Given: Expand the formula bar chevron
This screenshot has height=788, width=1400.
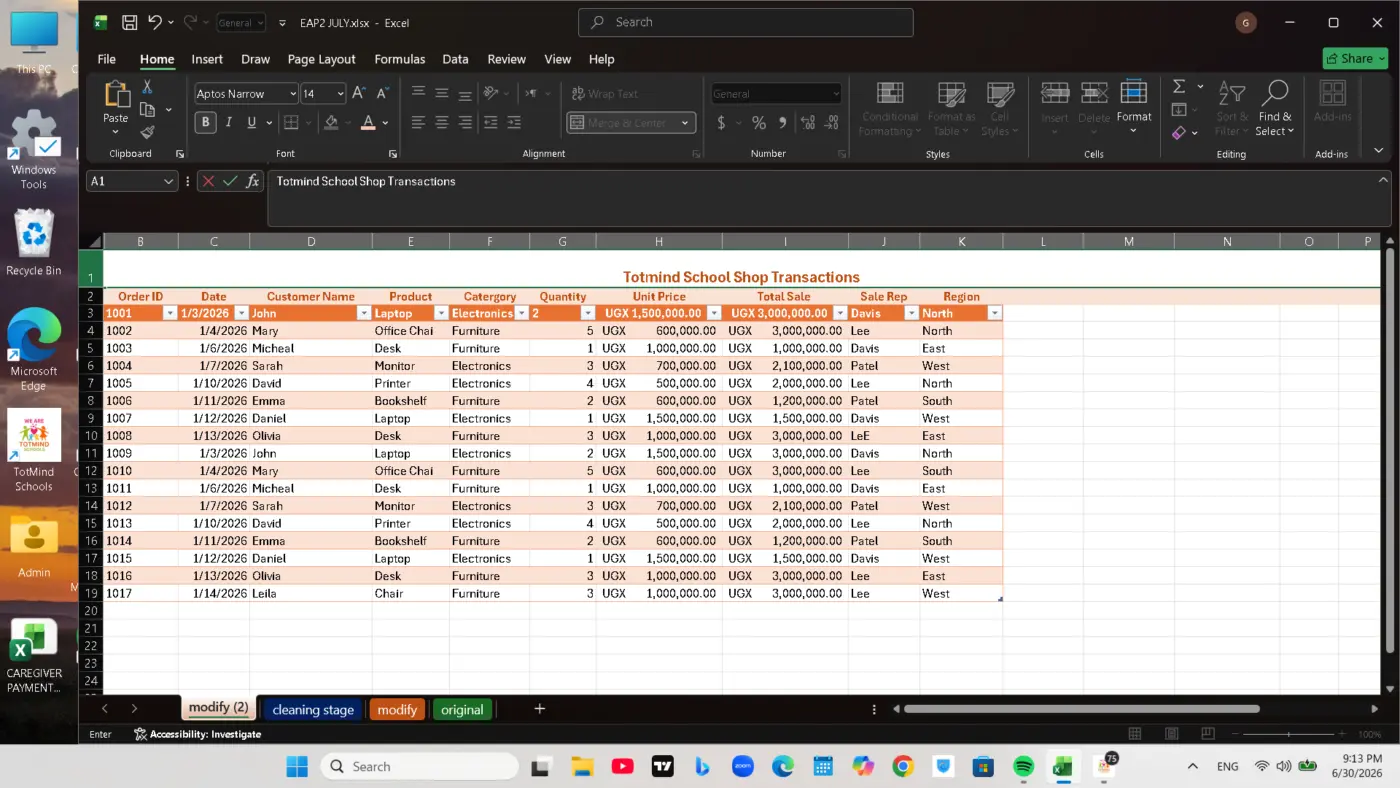Looking at the screenshot, I should point(1383,180).
